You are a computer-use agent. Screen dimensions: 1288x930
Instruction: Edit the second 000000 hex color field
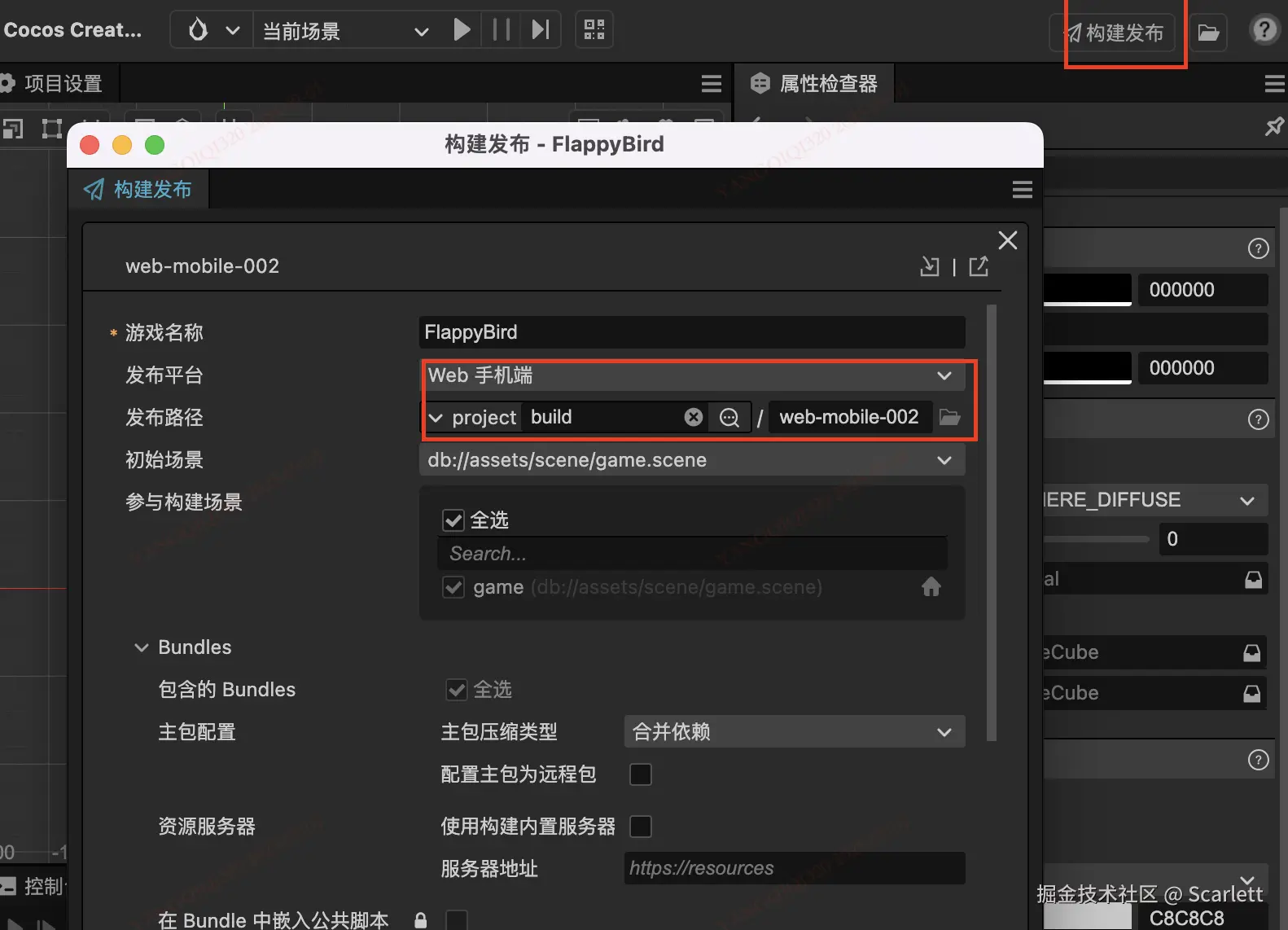pyautogui.click(x=1203, y=368)
